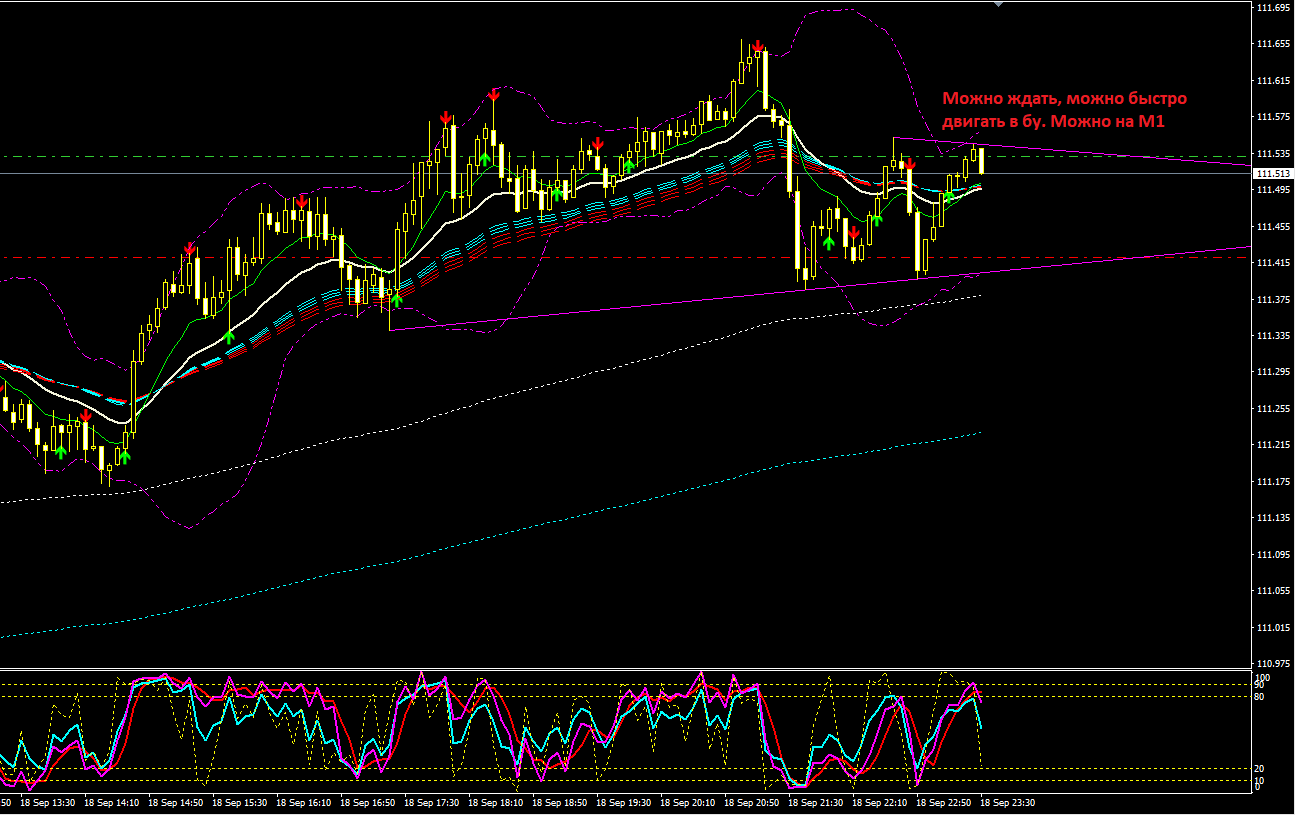Screen dimensions: 1295x815
Task: Click time axis label 18 Sep 20:50
Action: [753, 802]
